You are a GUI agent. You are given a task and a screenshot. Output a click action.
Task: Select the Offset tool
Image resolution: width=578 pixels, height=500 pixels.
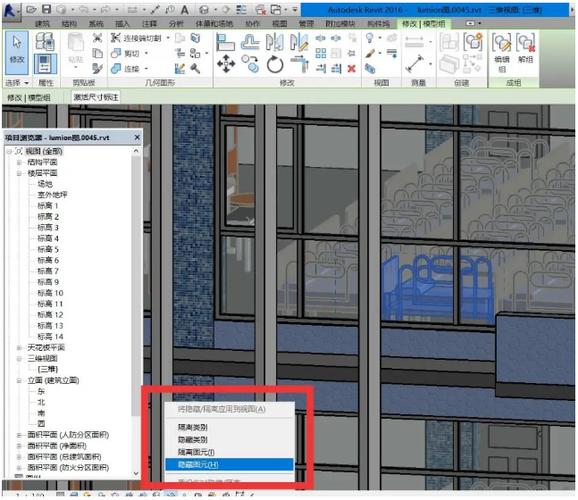coord(250,42)
